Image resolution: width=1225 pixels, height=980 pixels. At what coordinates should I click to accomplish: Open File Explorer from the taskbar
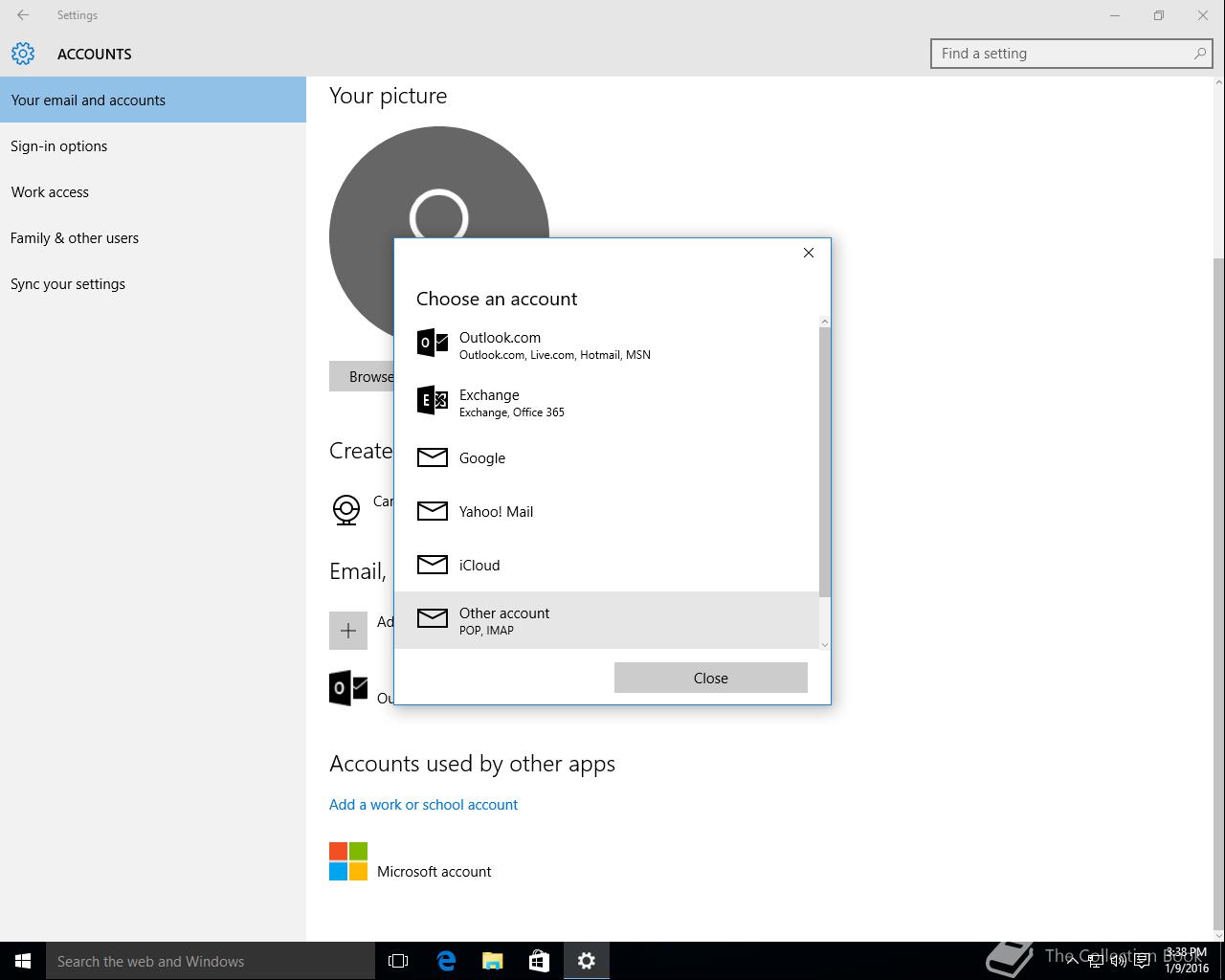[x=493, y=961]
